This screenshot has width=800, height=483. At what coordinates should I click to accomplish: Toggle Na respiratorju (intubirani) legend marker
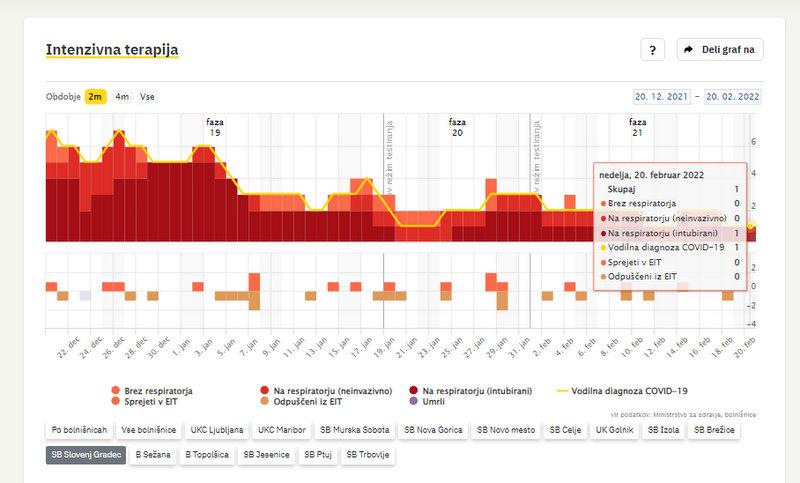click(414, 390)
